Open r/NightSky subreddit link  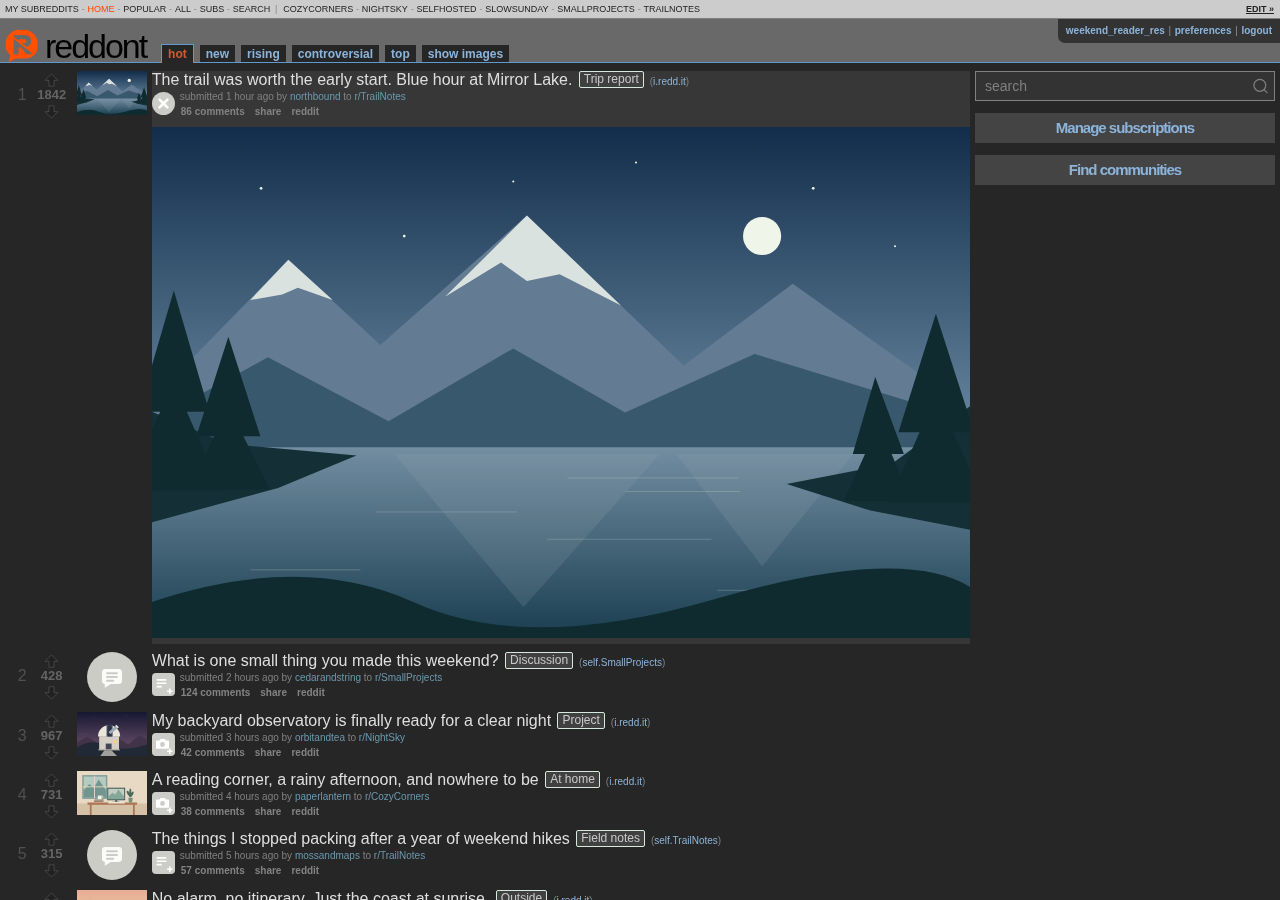382,738
